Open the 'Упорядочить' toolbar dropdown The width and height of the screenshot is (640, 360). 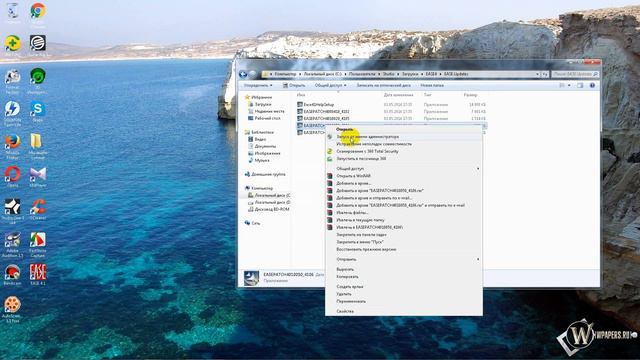258,85
